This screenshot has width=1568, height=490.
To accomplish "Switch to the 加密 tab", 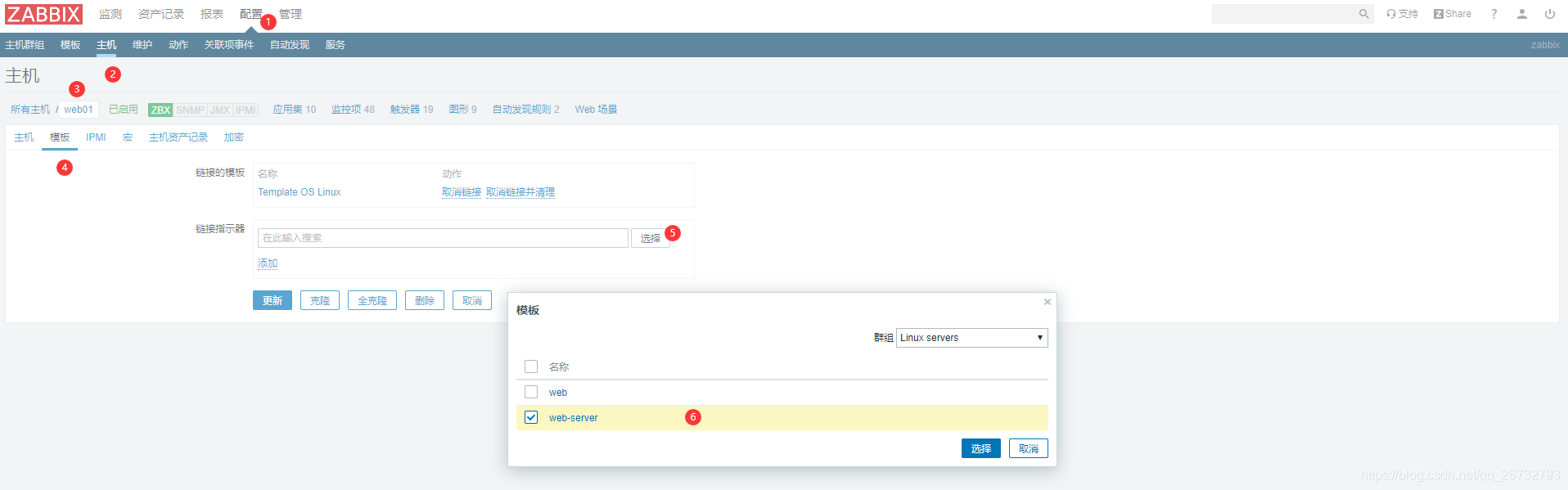I will tap(234, 137).
